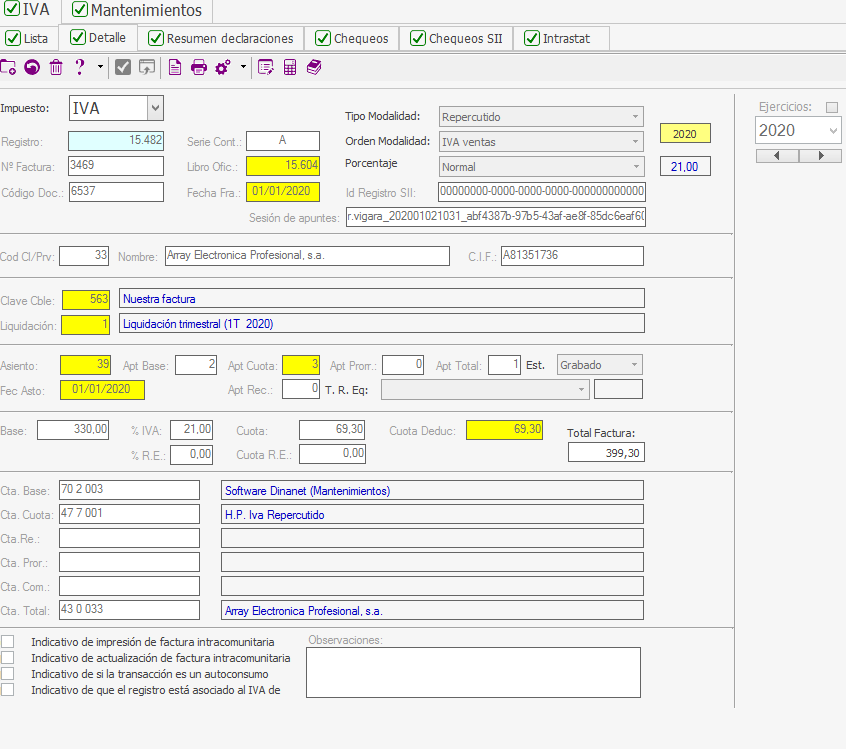The height and width of the screenshot is (749, 846).
Task: Go to previous year with left arrow
Action: (x=777, y=156)
